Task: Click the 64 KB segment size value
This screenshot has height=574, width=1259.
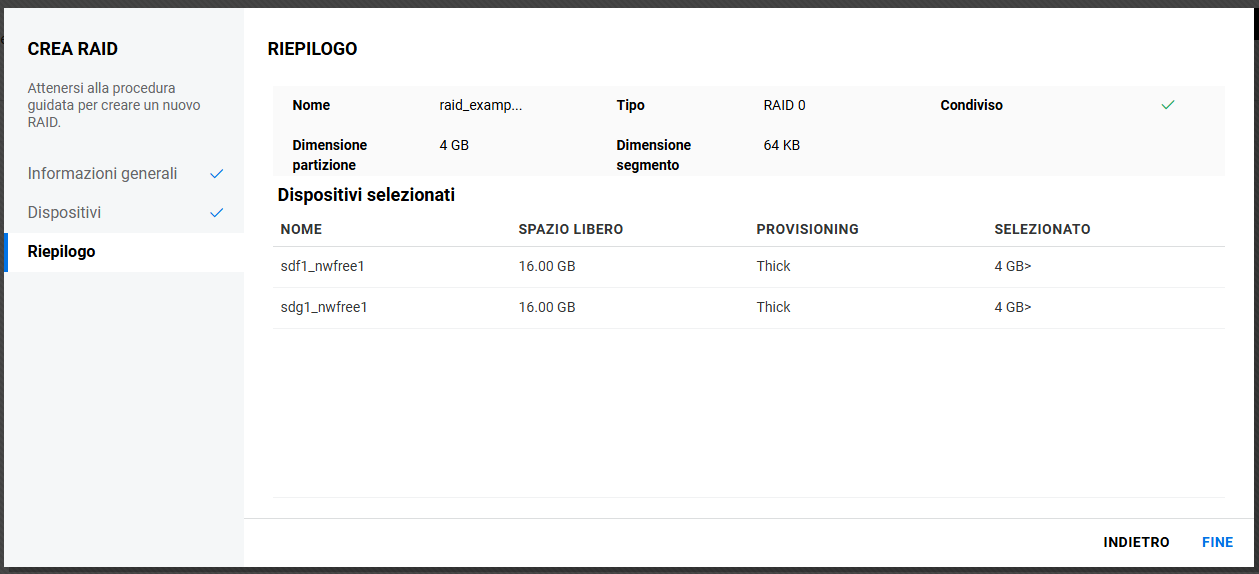Action: point(781,145)
